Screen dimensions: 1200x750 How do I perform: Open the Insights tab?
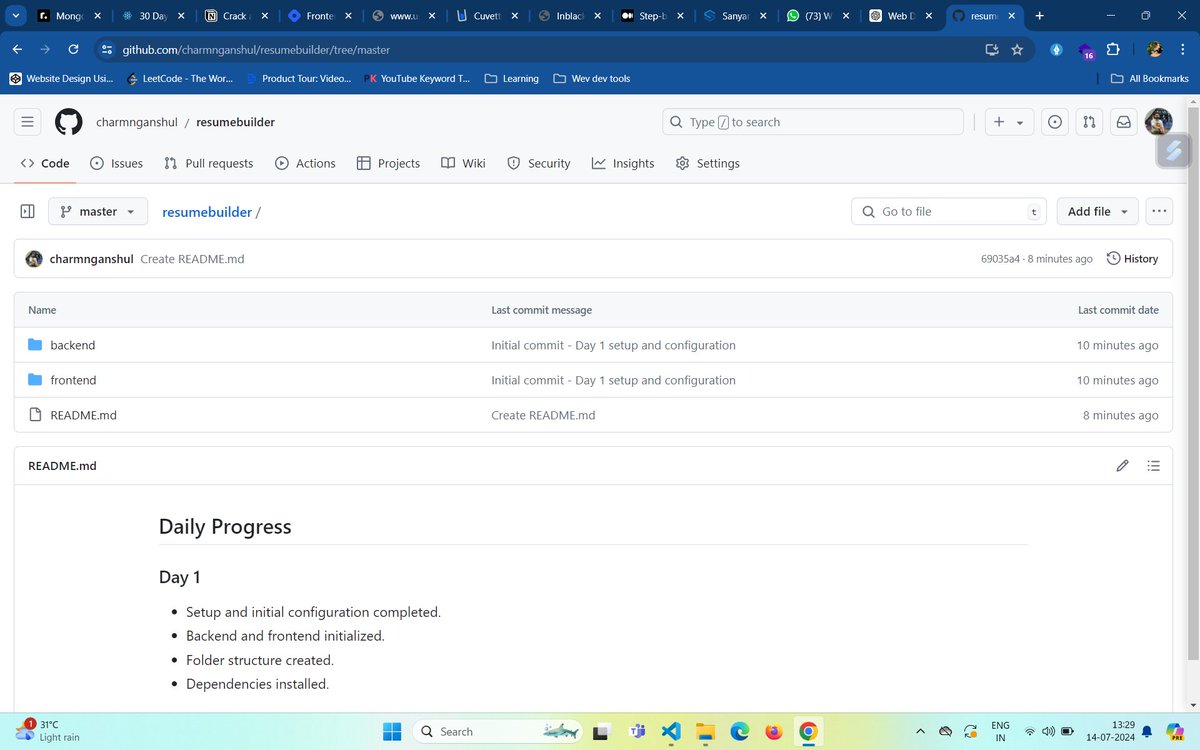click(622, 163)
